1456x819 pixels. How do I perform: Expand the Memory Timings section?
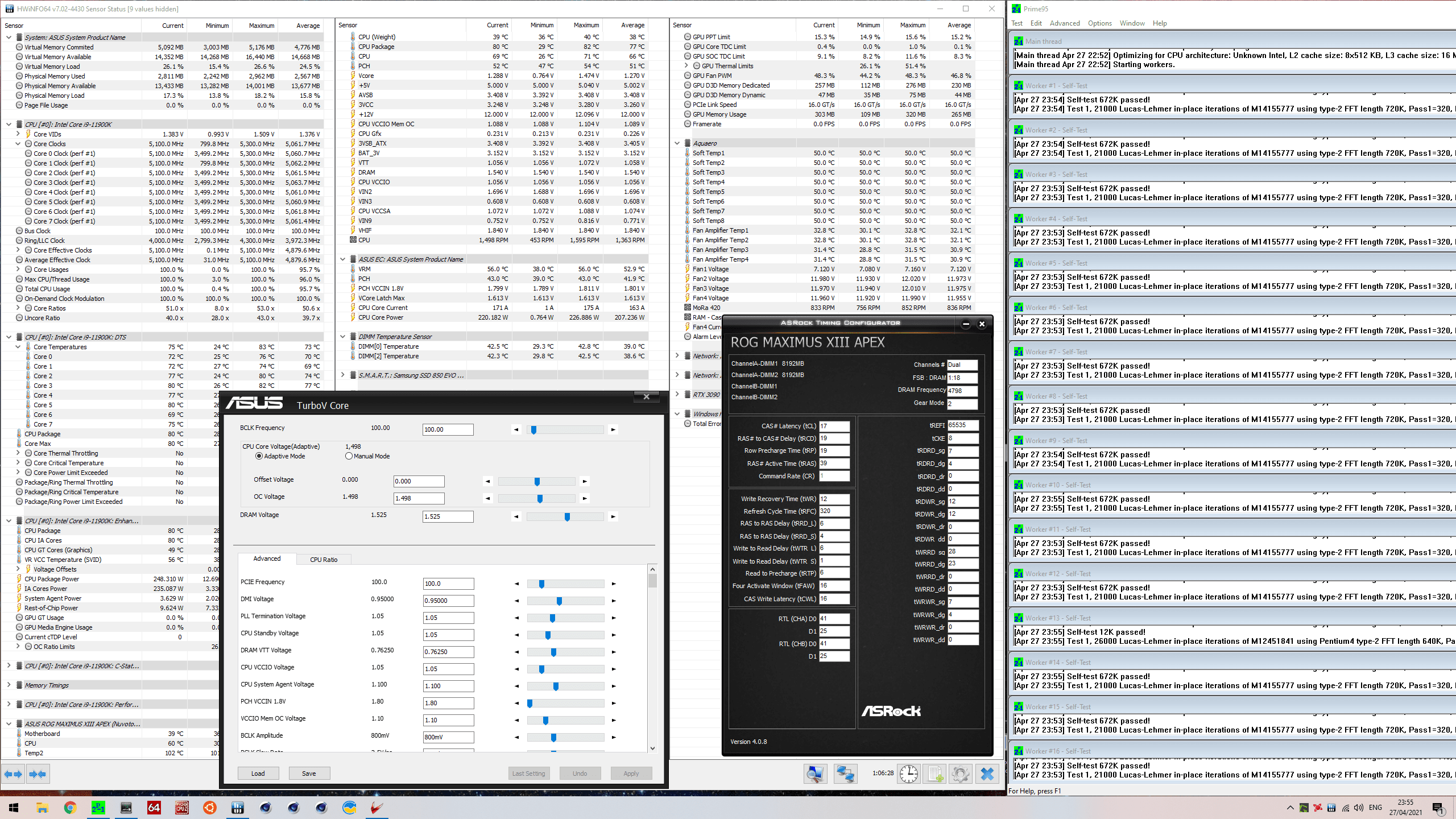[x=9, y=685]
